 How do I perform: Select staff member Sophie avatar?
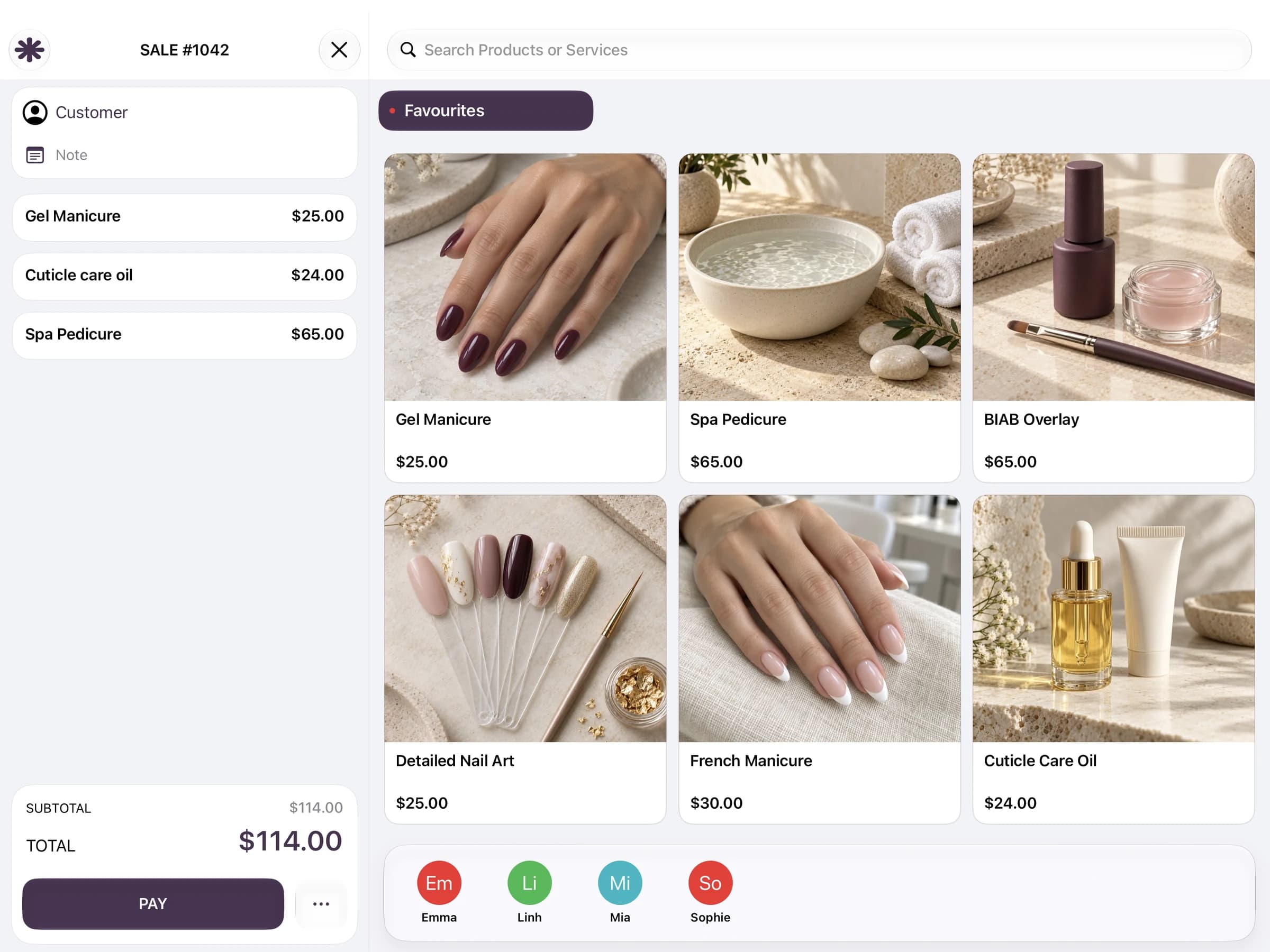pos(710,883)
